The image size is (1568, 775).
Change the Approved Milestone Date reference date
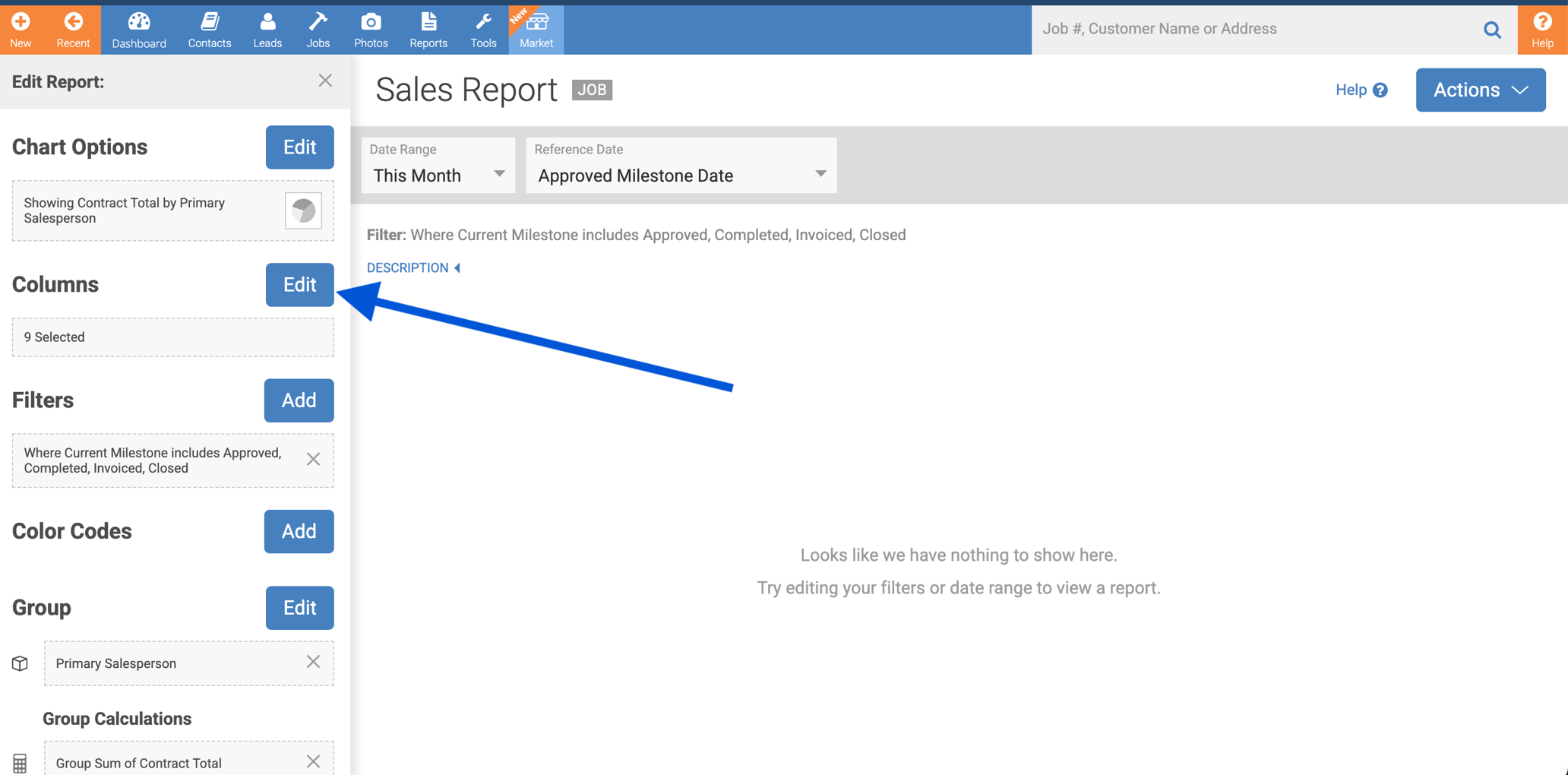(680, 175)
